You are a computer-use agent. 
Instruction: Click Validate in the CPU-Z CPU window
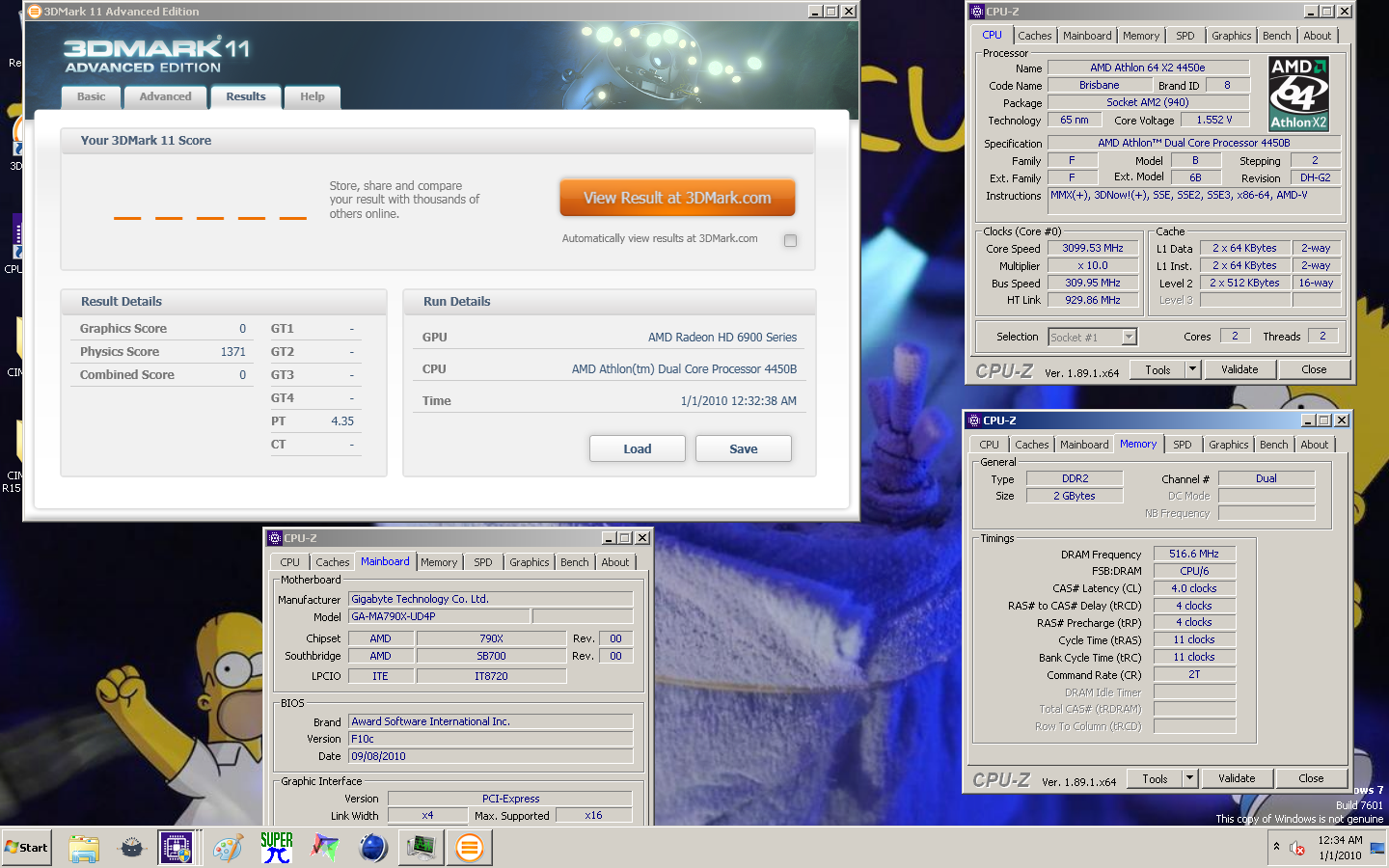[x=1239, y=369]
